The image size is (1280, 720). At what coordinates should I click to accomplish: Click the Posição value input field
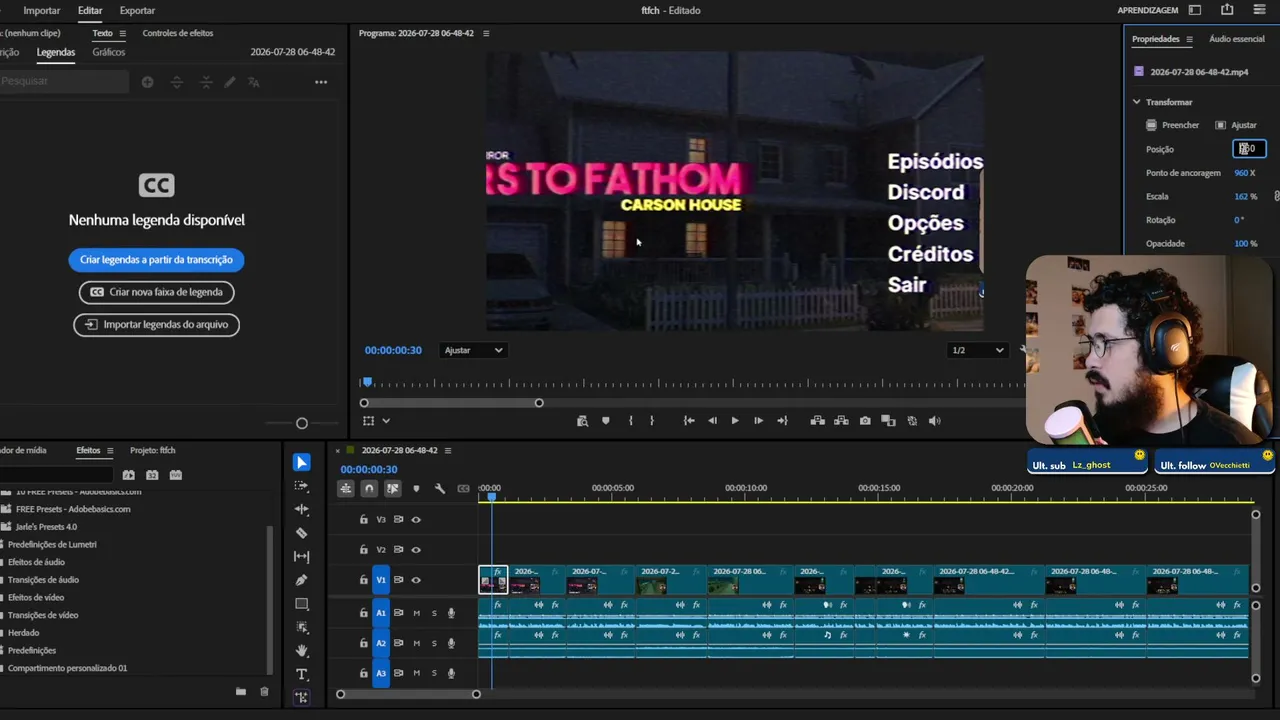coord(1249,149)
